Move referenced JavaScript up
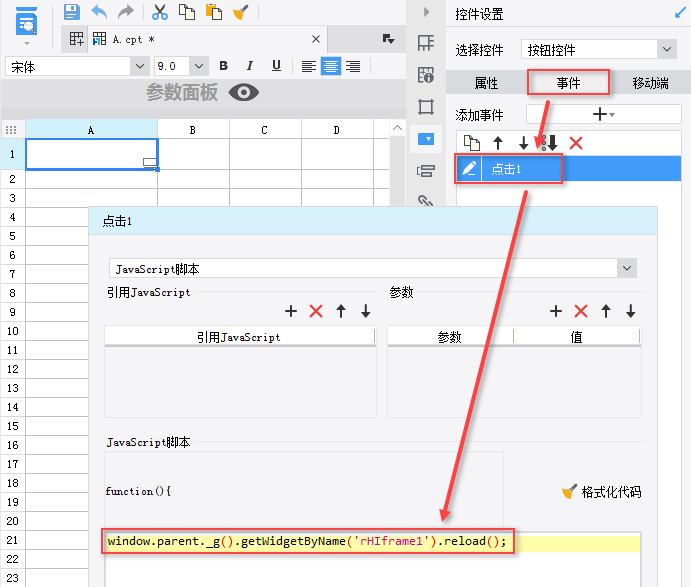The width and height of the screenshot is (691, 587). pyautogui.click(x=341, y=311)
